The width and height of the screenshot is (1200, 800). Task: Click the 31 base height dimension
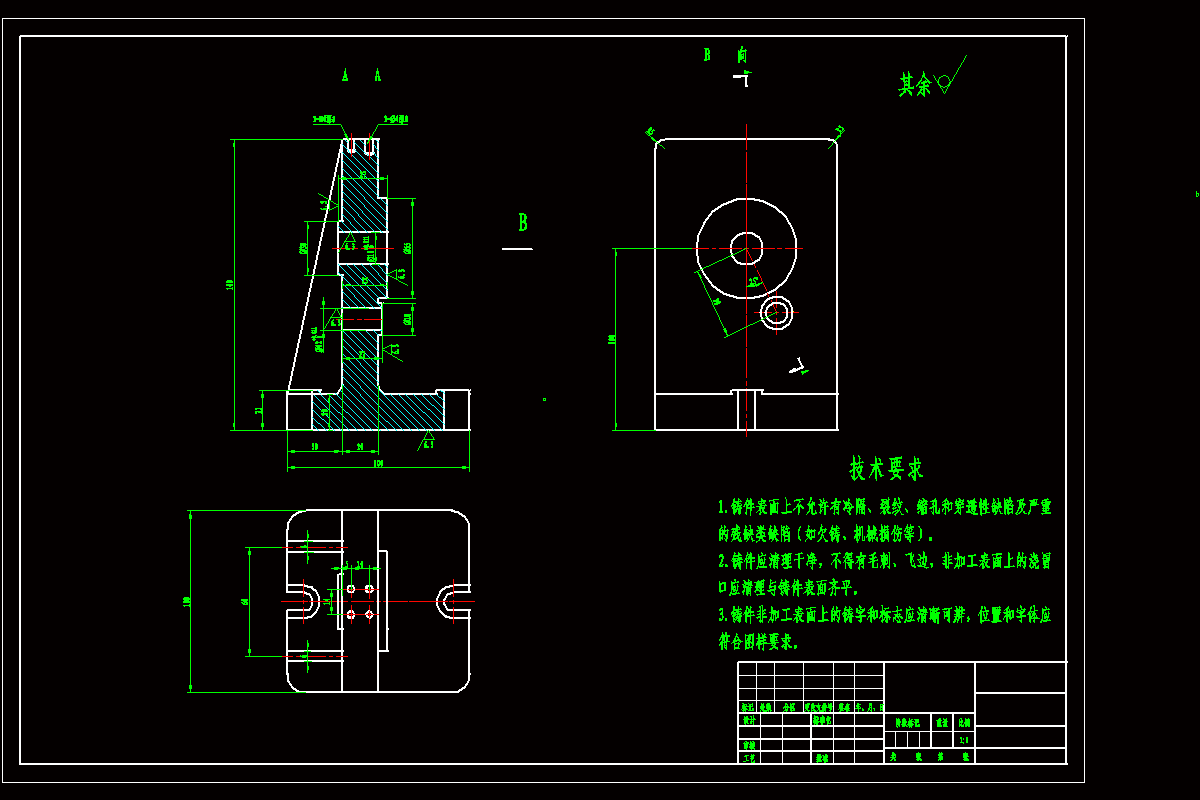tap(258, 410)
